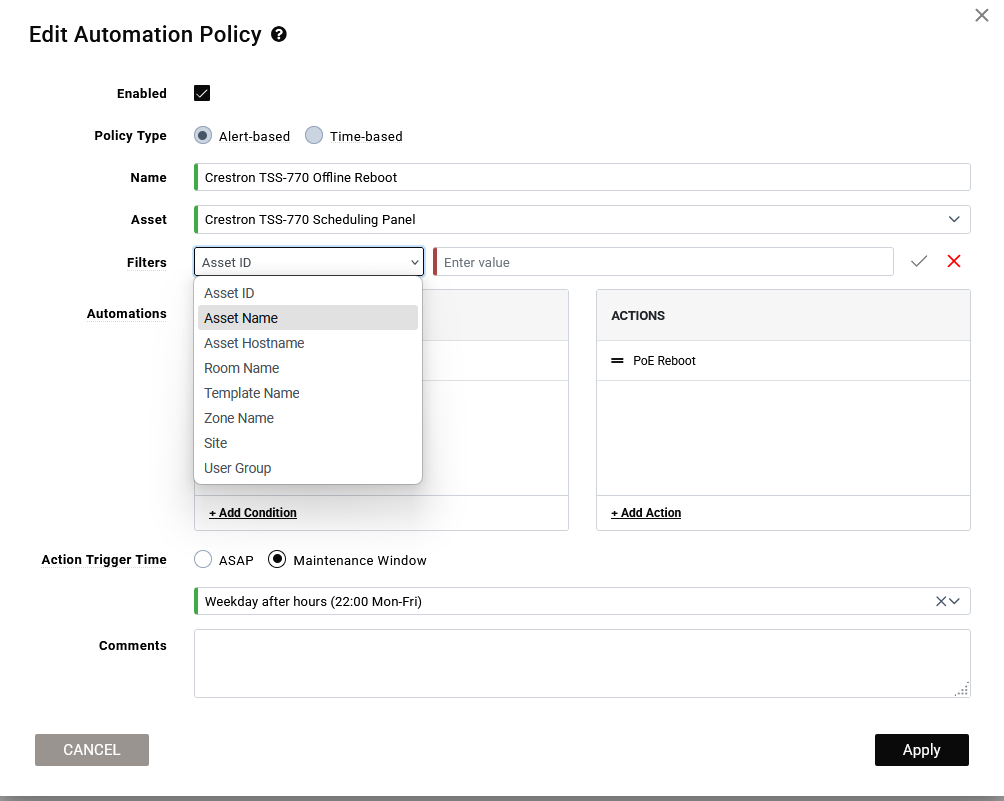Grab the Comments box resize grip
The image size is (1004, 801).
[x=962, y=689]
